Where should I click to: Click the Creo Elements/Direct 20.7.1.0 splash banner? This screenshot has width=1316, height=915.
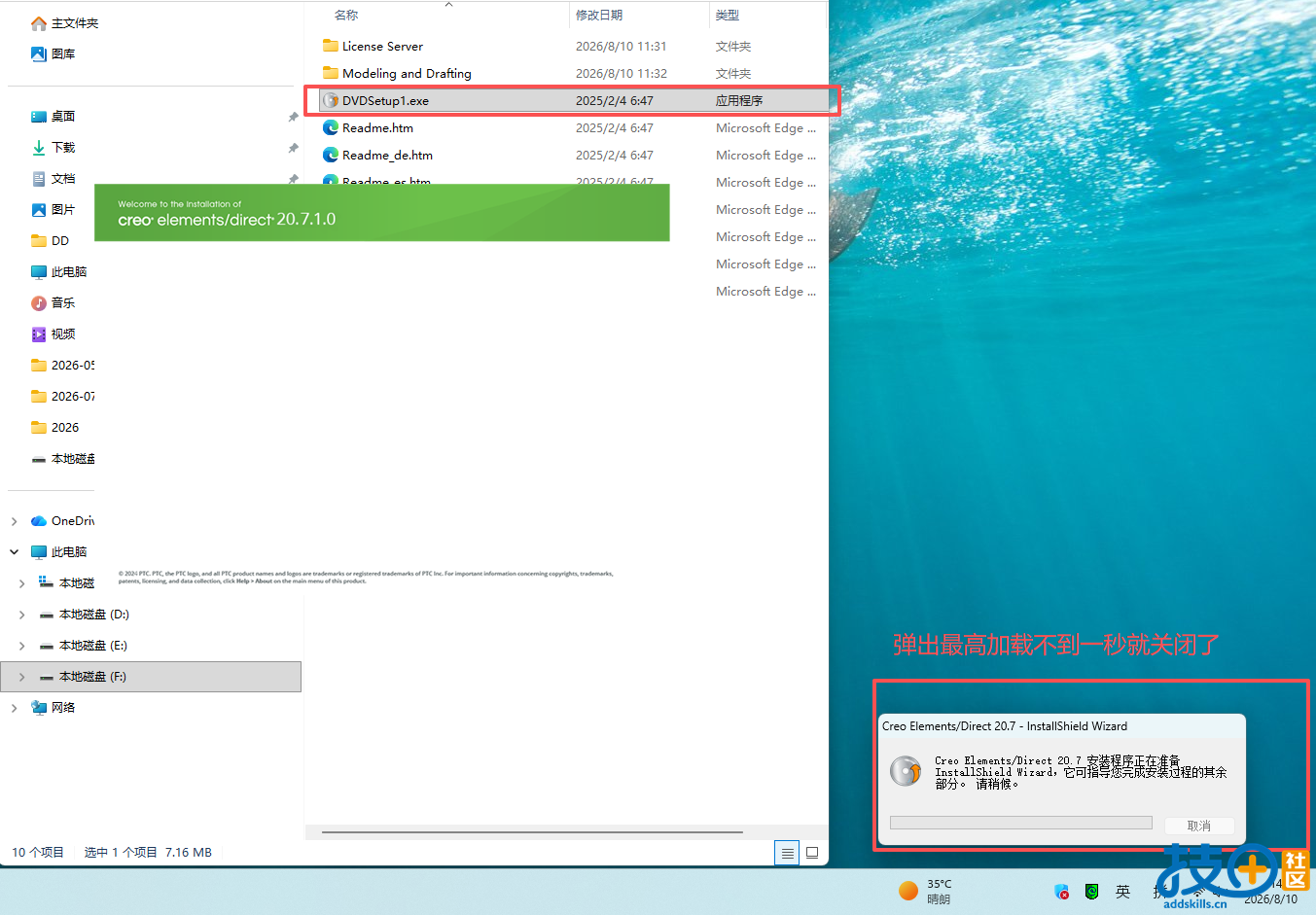(381, 213)
